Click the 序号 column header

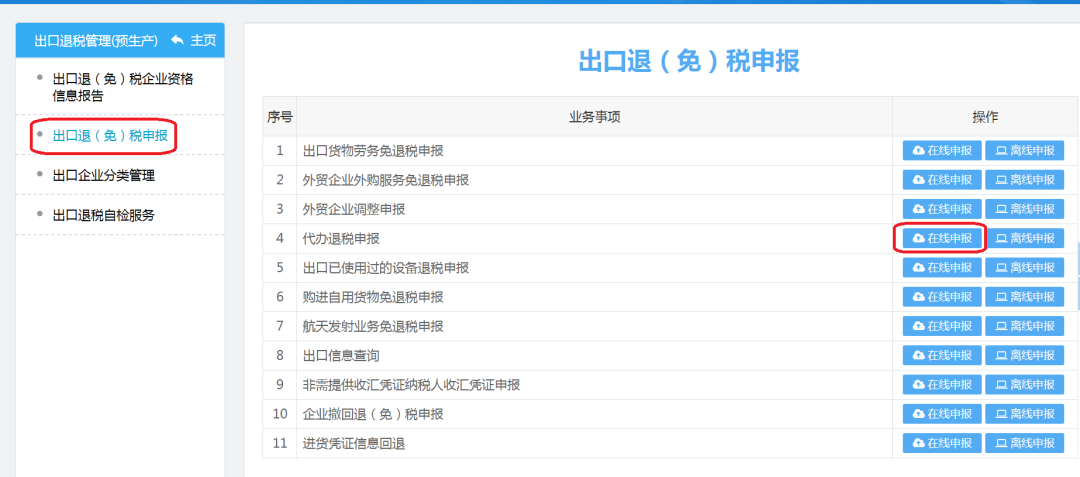coord(280,117)
